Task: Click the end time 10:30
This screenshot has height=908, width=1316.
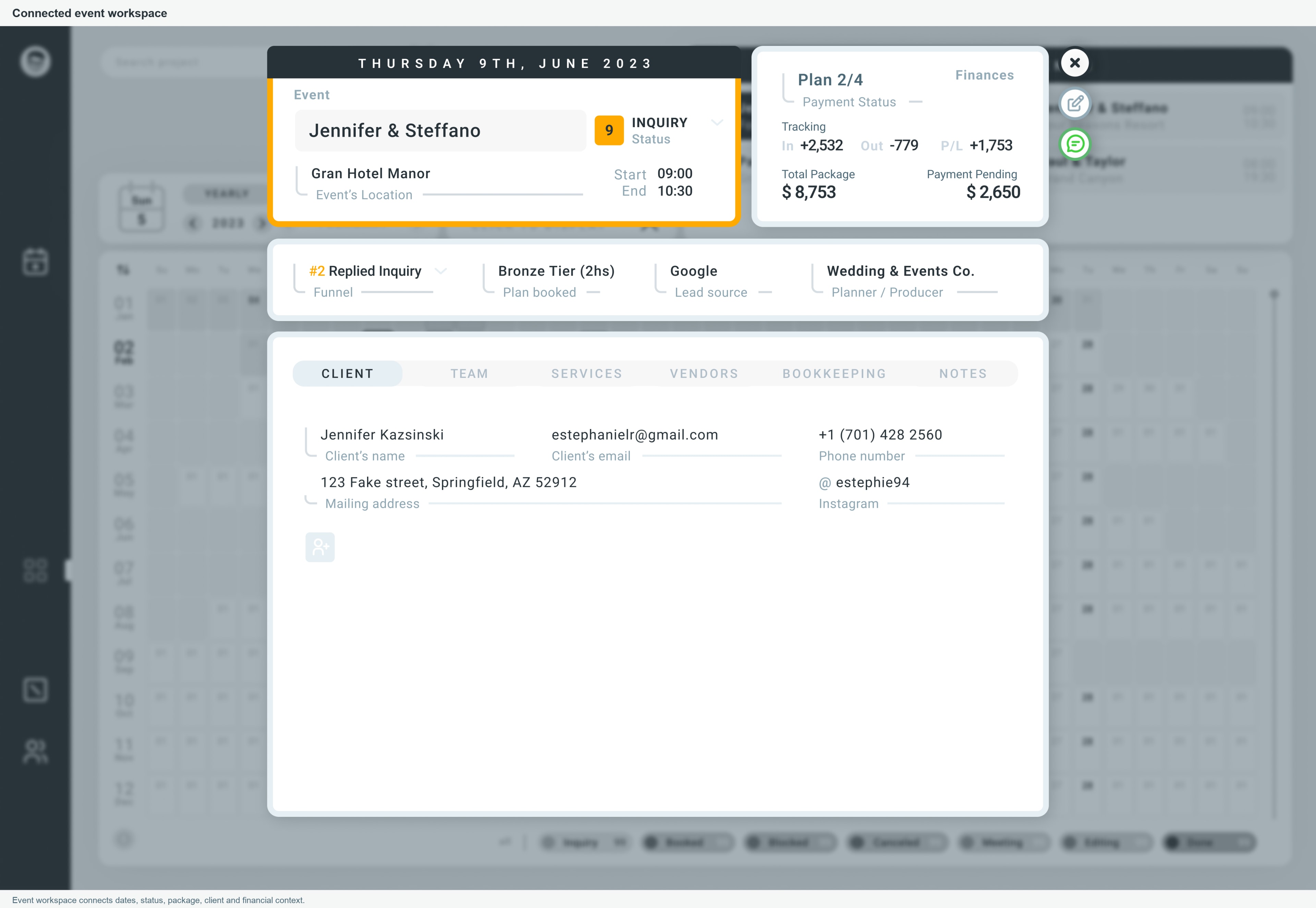Action: tap(675, 191)
